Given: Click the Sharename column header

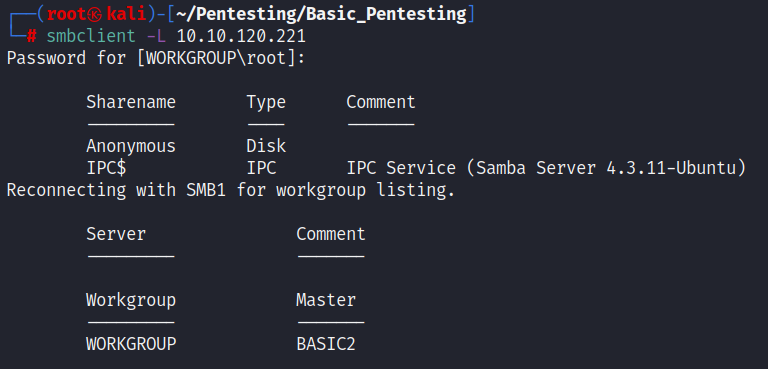Looking at the screenshot, I should 131,102.
